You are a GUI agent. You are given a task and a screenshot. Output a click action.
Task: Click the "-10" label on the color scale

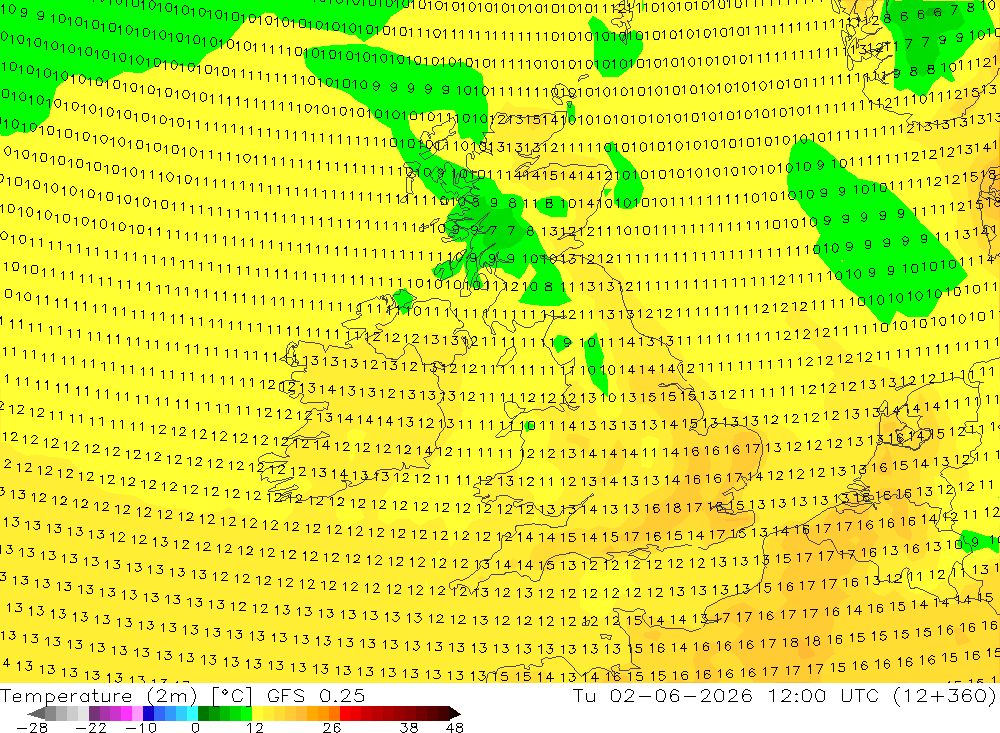140,727
